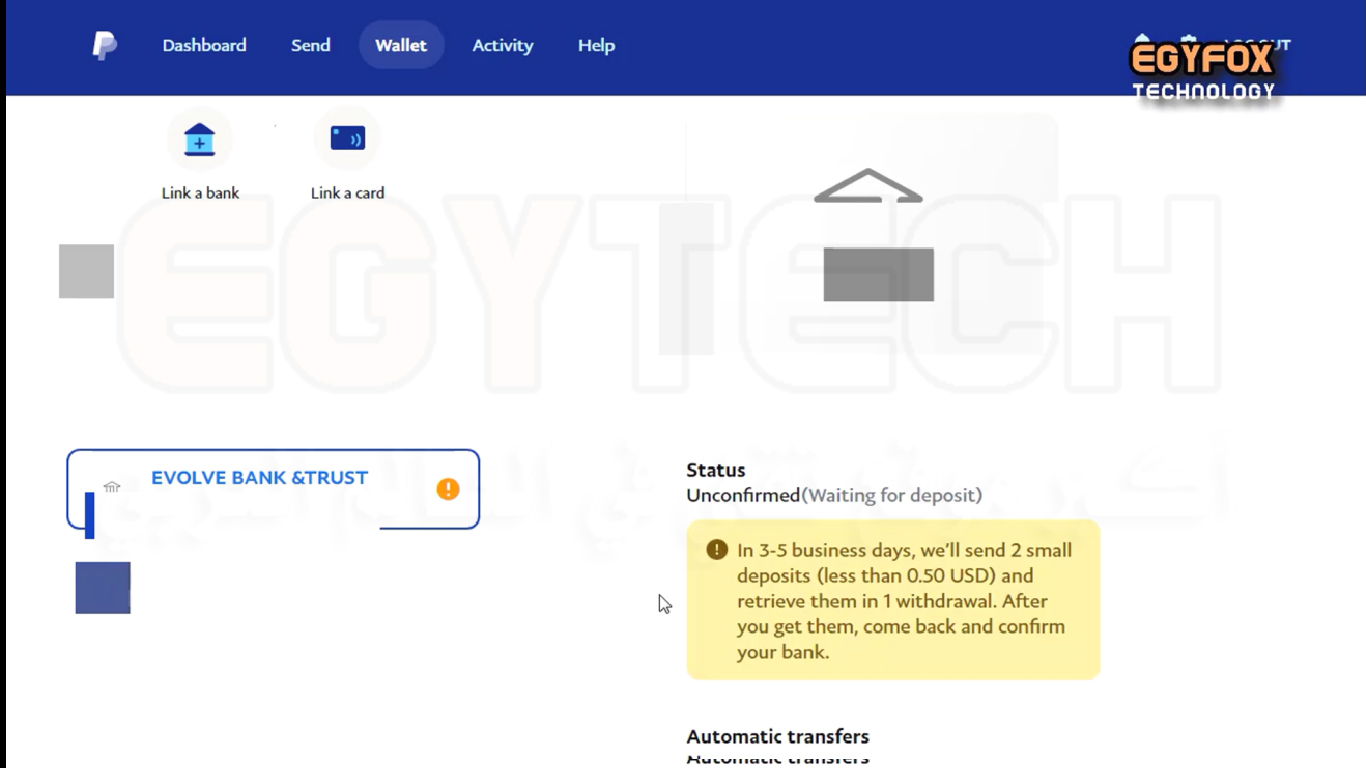
Task: Click the Status heading text
Action: point(716,470)
